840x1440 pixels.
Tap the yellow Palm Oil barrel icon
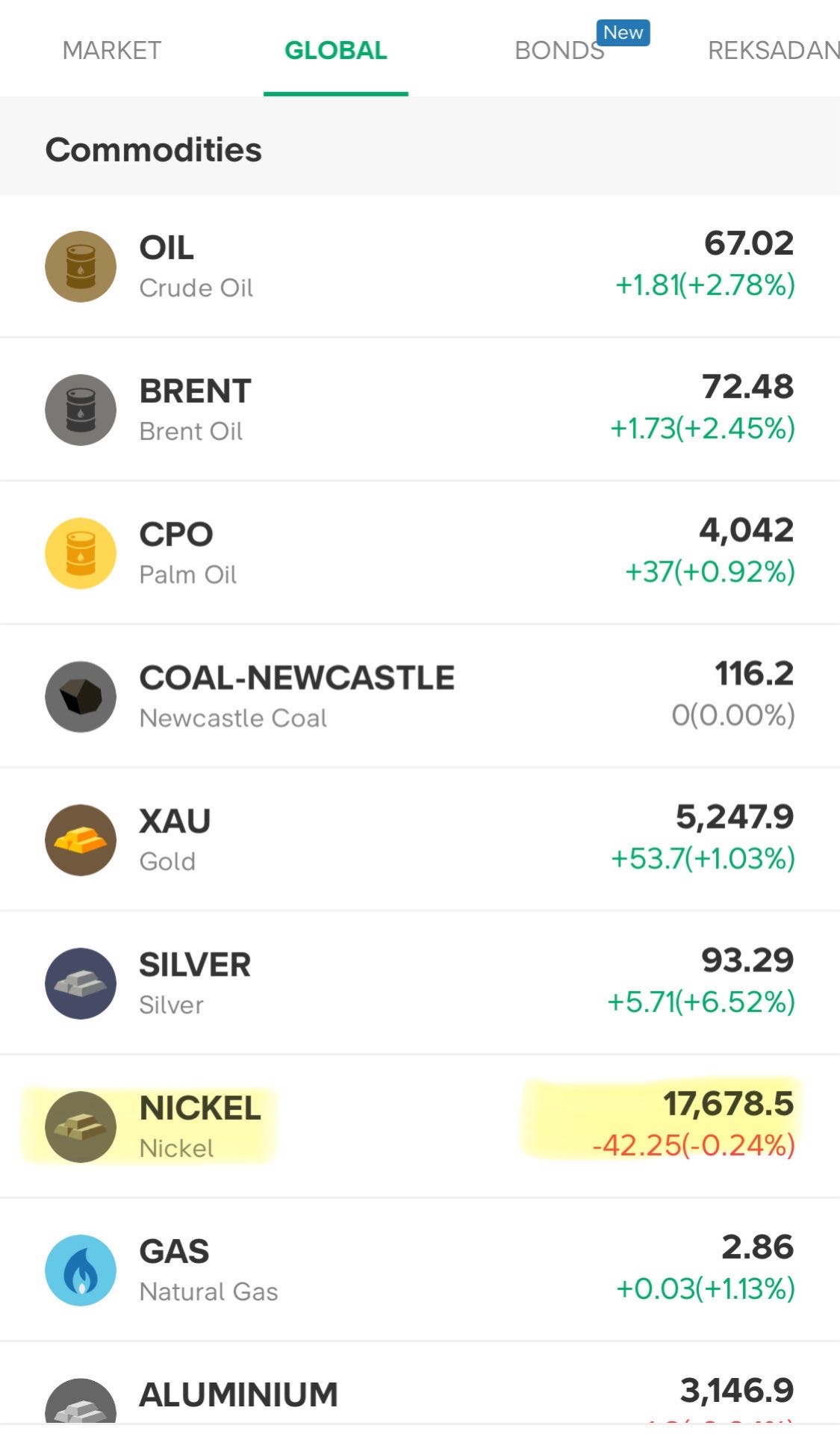(81, 553)
